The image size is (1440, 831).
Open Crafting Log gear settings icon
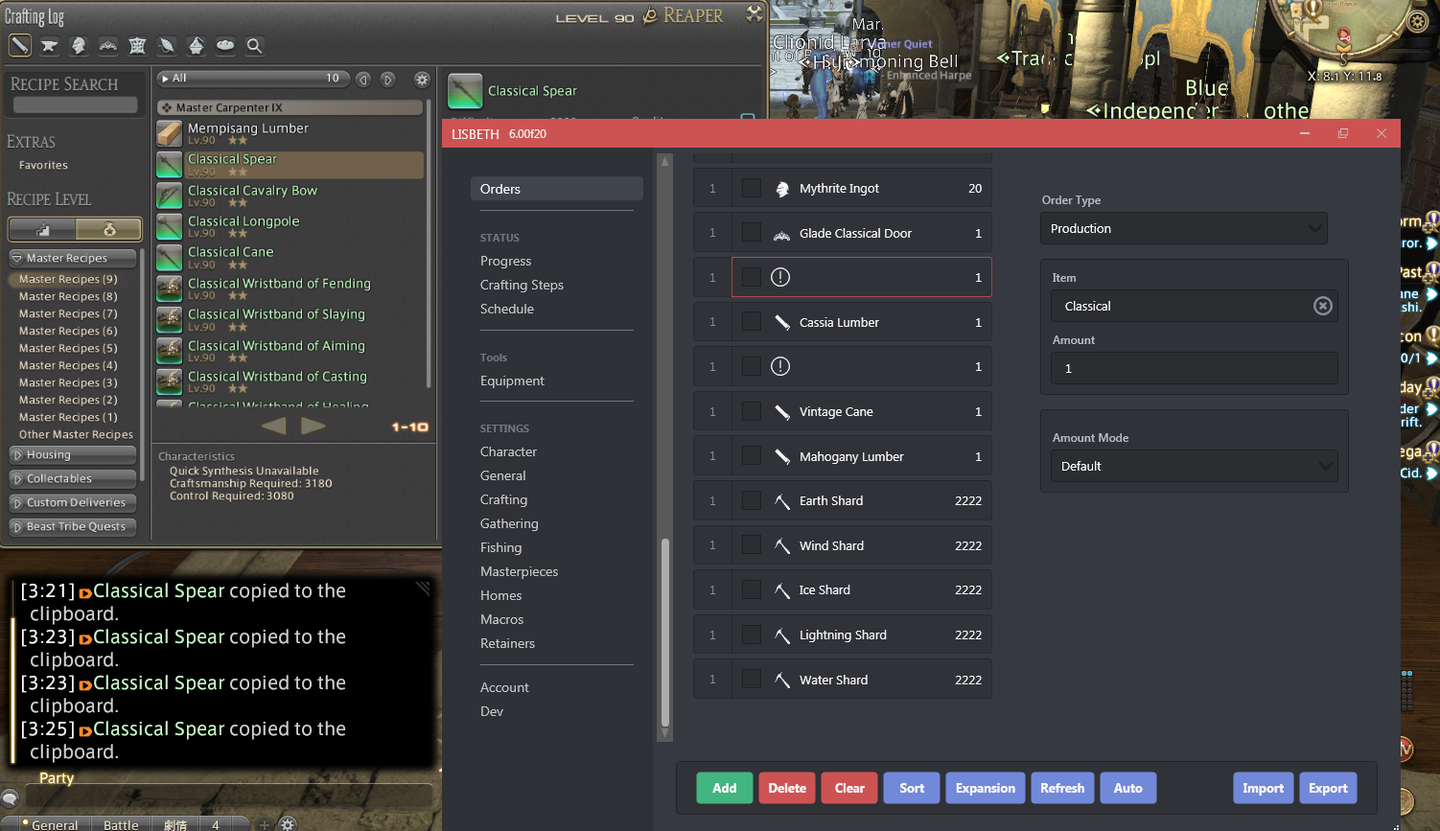coord(422,79)
